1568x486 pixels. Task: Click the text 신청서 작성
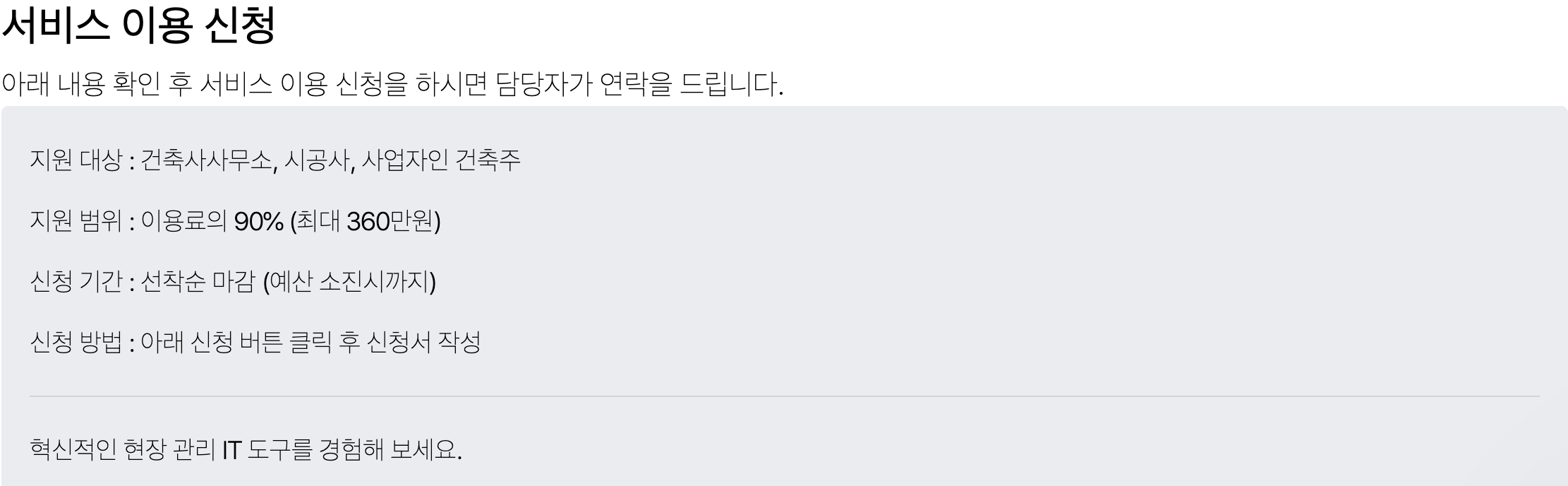pos(424,343)
